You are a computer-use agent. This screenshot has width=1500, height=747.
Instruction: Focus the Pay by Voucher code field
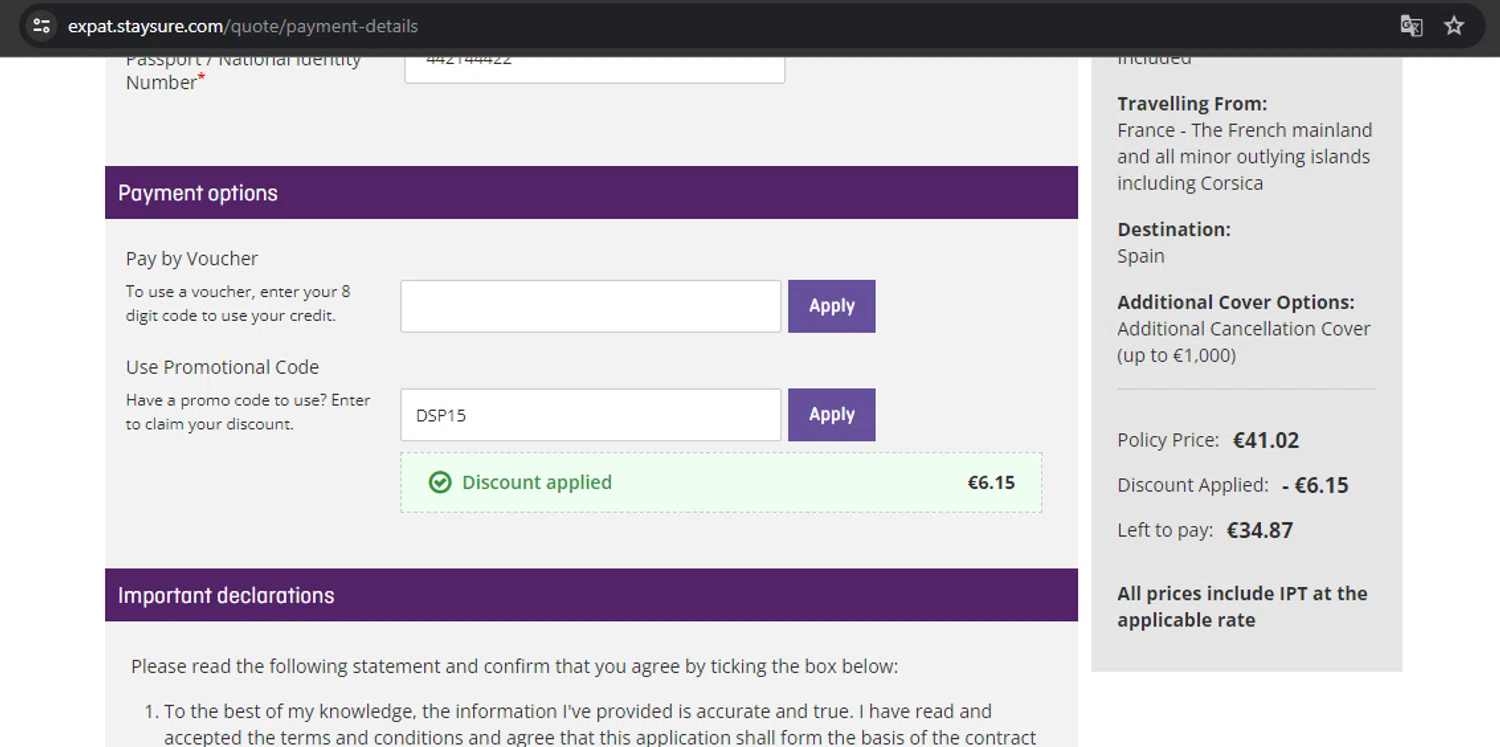(590, 306)
